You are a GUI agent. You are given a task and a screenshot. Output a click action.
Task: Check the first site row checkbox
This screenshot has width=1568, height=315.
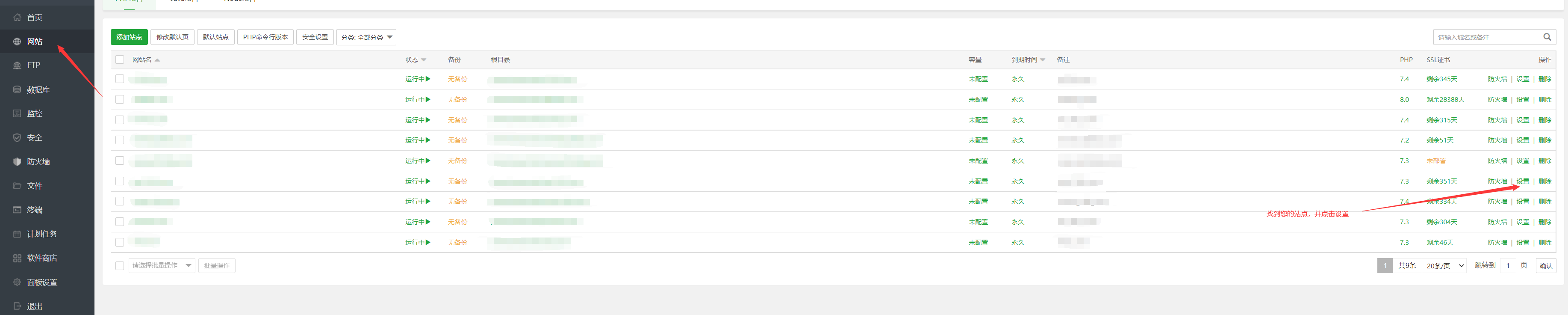[x=120, y=79]
